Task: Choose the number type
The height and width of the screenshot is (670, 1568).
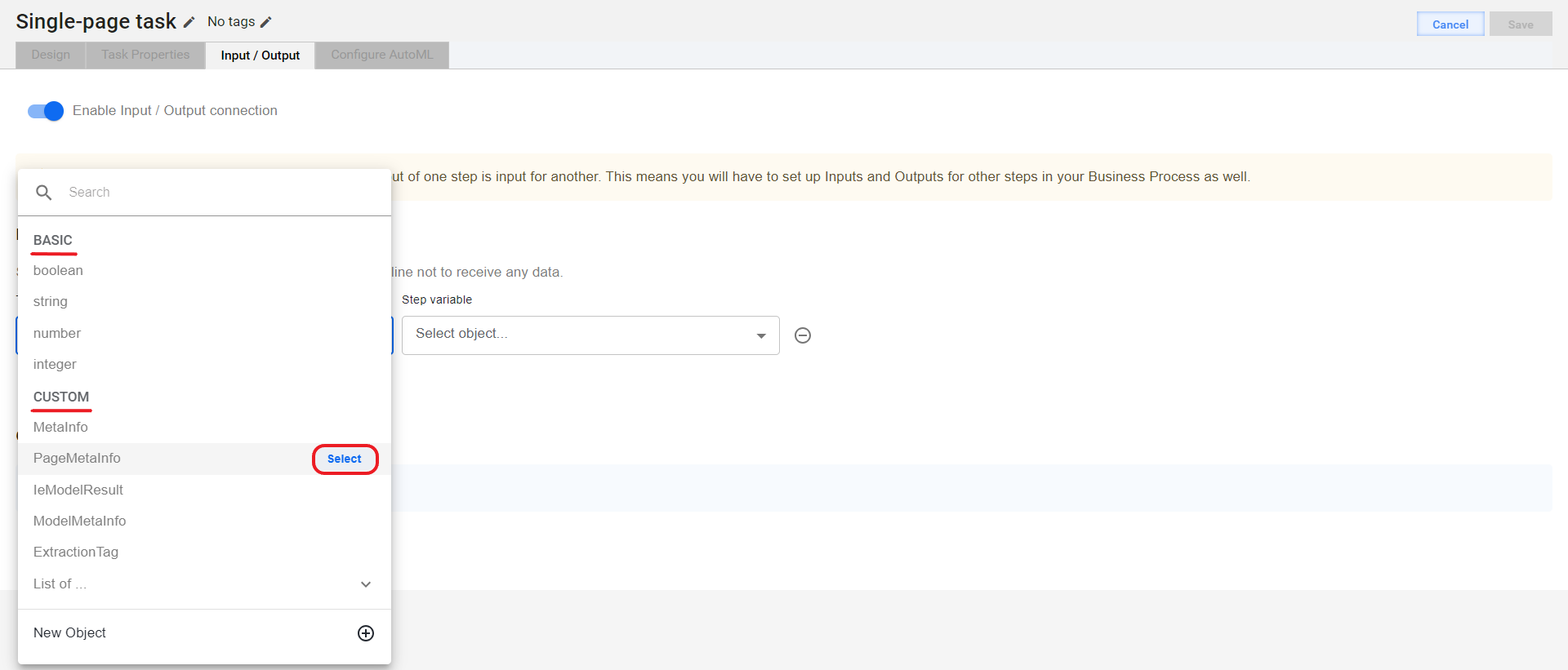Action: [x=204, y=334]
